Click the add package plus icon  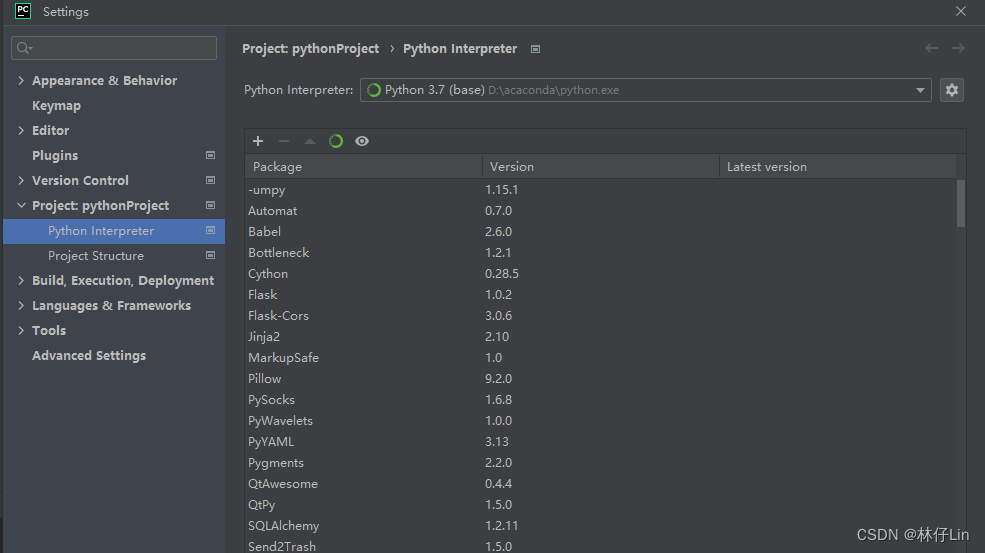point(258,141)
